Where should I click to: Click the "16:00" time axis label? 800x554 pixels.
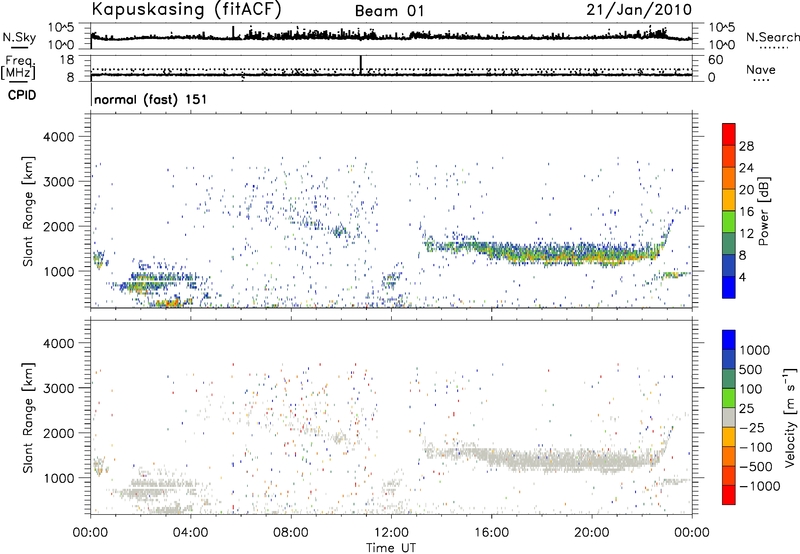(x=491, y=533)
